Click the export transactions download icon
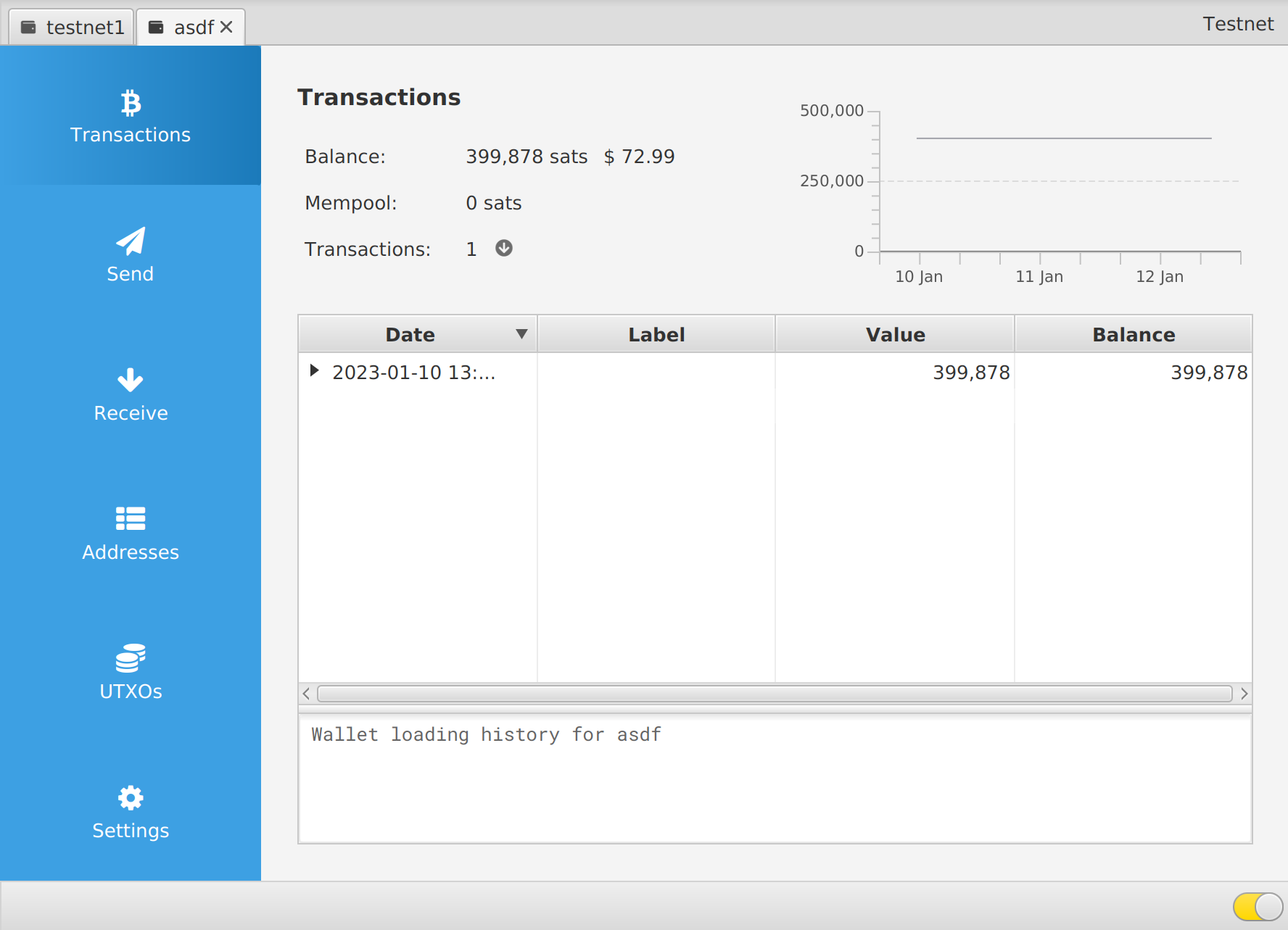 click(x=504, y=249)
